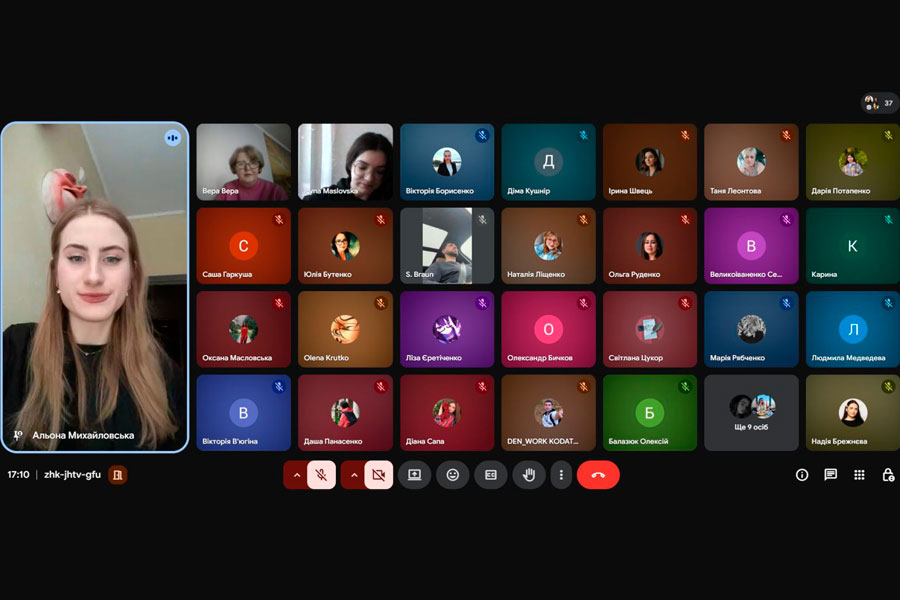Screen dimensions: 900x600
Task: Select Надія Брежнєва's profile photo
Action: (852, 413)
